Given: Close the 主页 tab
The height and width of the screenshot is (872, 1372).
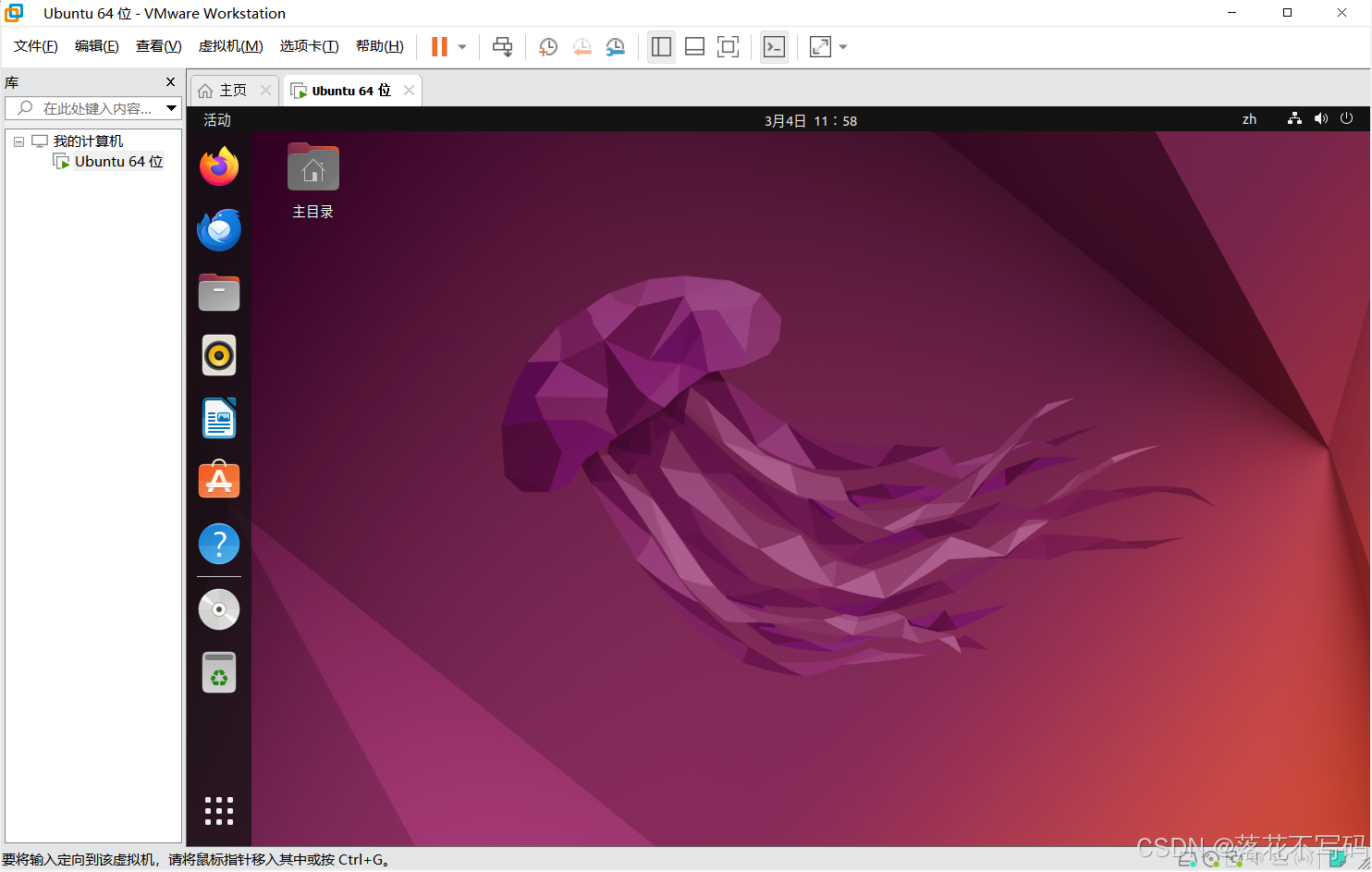Looking at the screenshot, I should point(265,91).
